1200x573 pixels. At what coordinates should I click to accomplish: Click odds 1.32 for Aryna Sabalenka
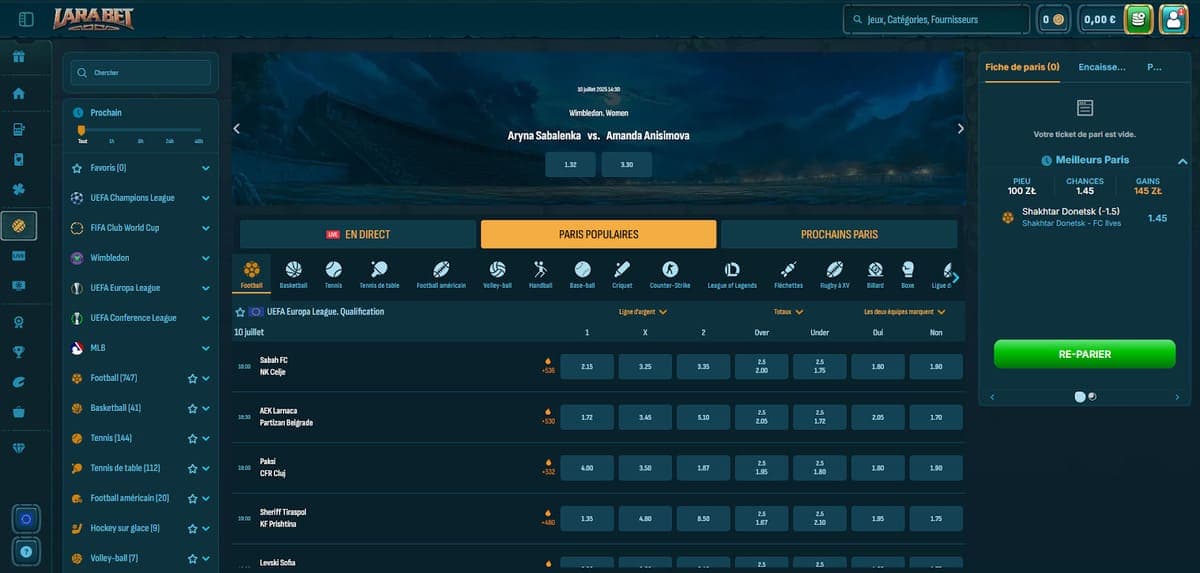click(x=570, y=164)
